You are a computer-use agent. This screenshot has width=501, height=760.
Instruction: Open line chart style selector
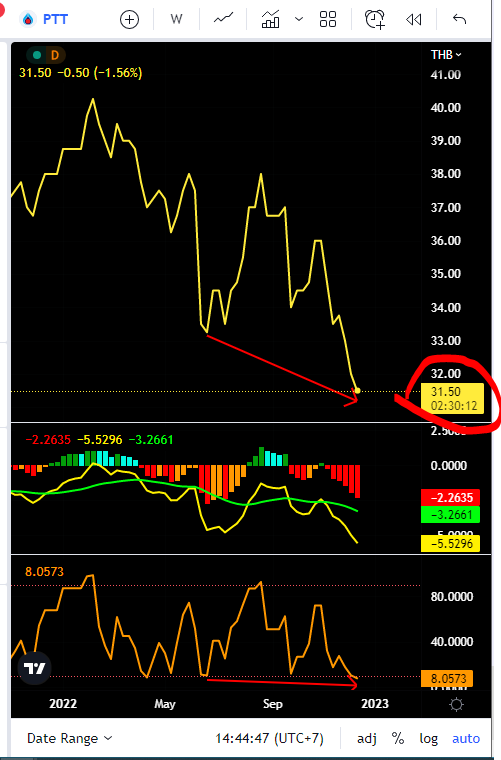(x=223, y=19)
